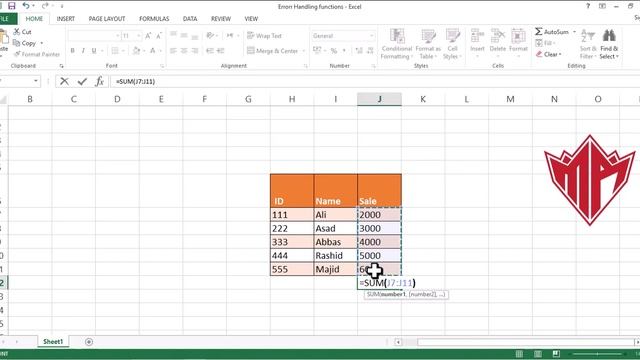Screen dimensions: 640x360
Task: Open the Clear eraser menu
Action: pyautogui.click(x=549, y=54)
